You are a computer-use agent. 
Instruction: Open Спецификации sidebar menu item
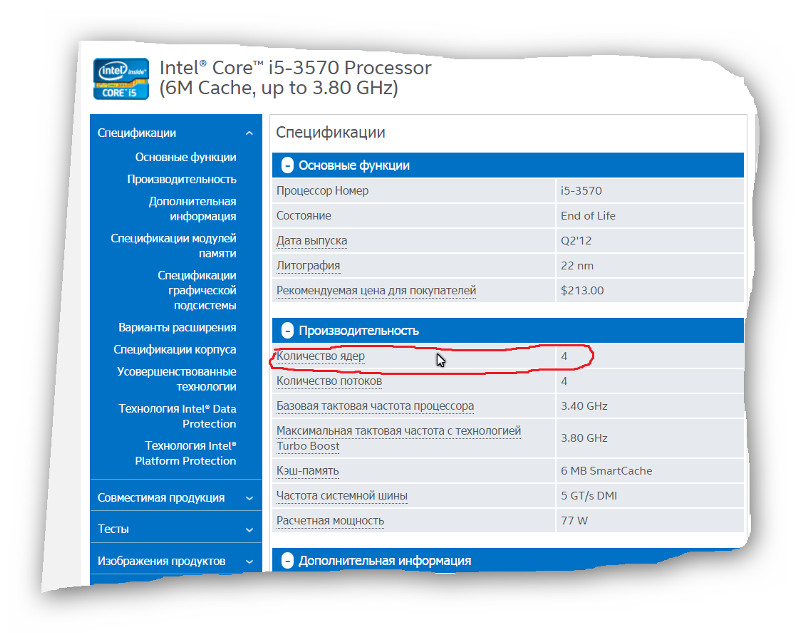pyautogui.click(x=137, y=133)
